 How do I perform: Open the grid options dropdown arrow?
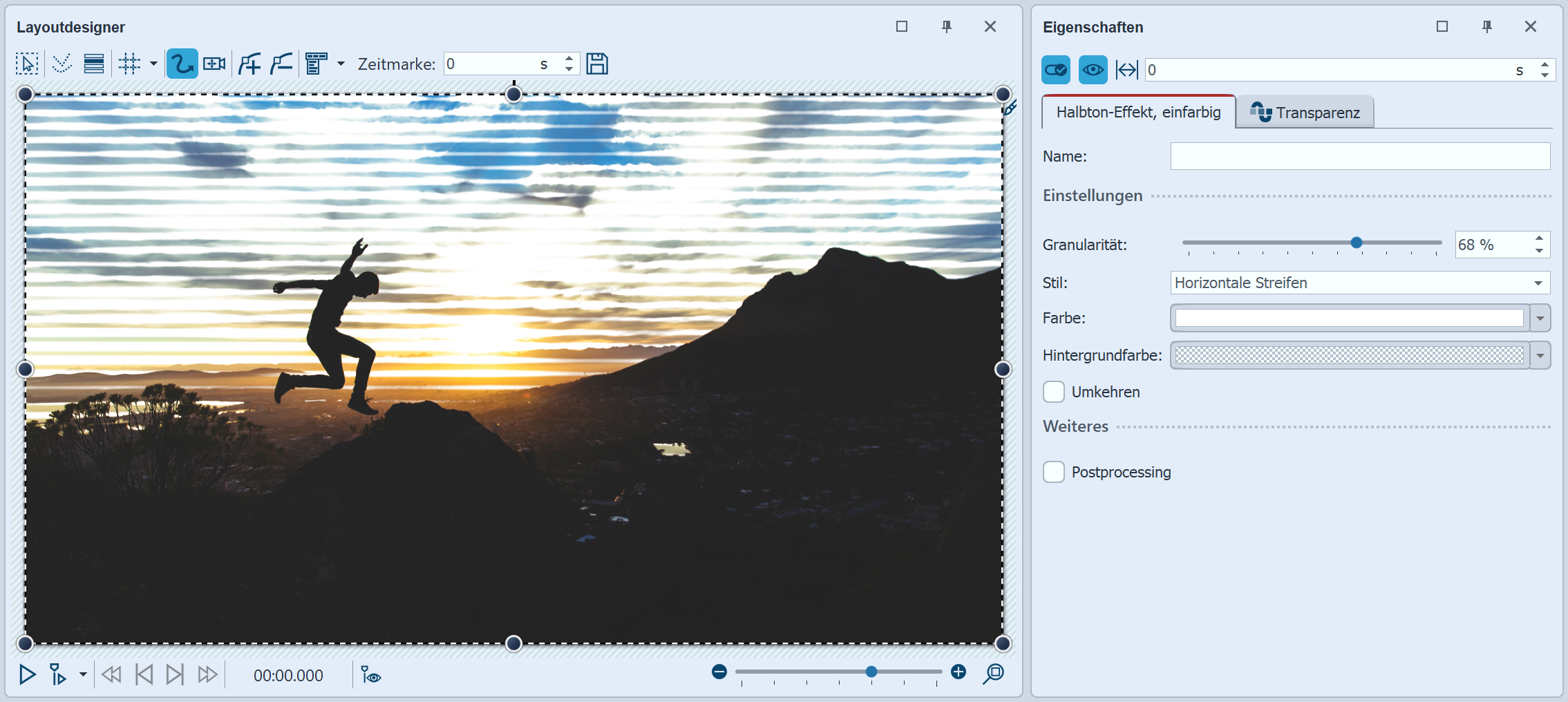(153, 64)
